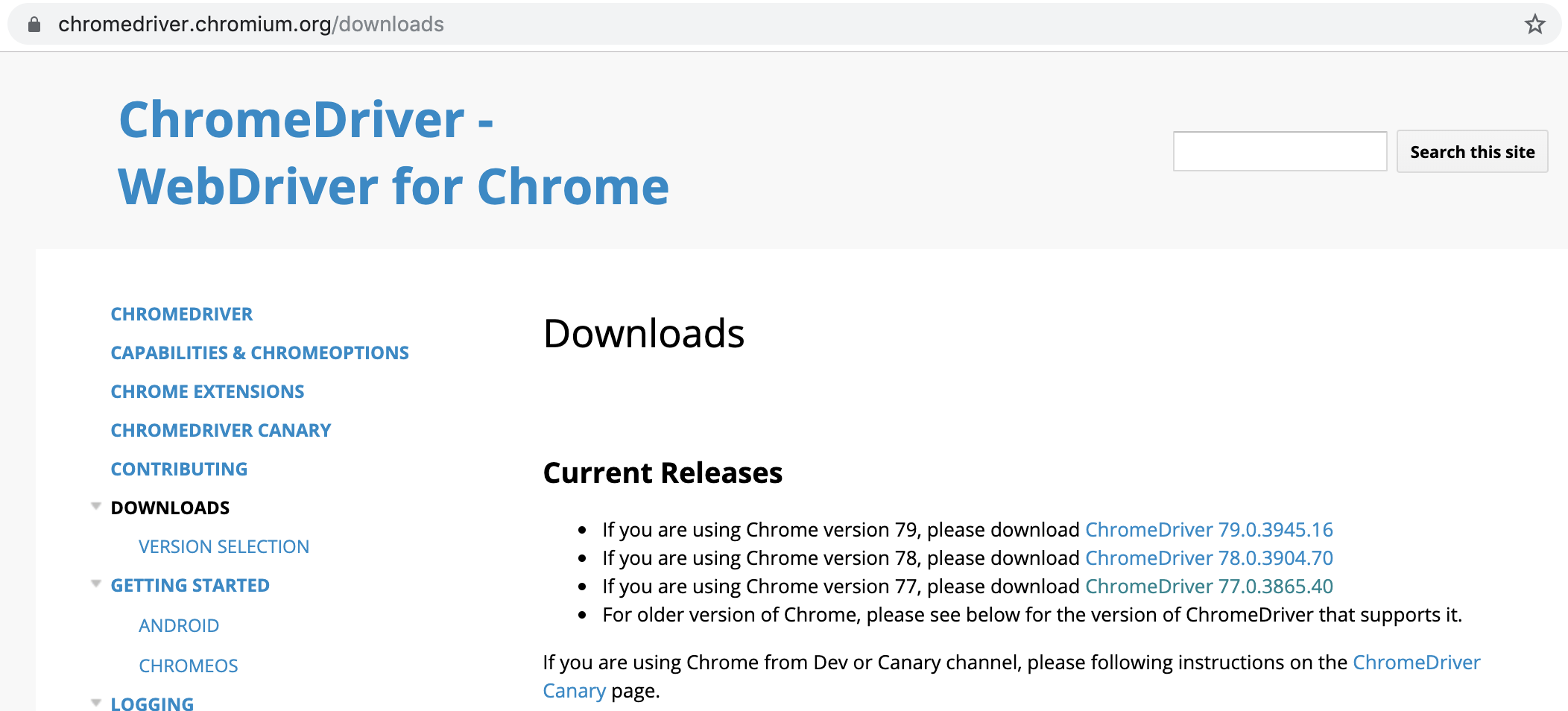The width and height of the screenshot is (1568, 711).
Task: Download ChromeDriver 79.0.3945.16
Action: click(1209, 529)
